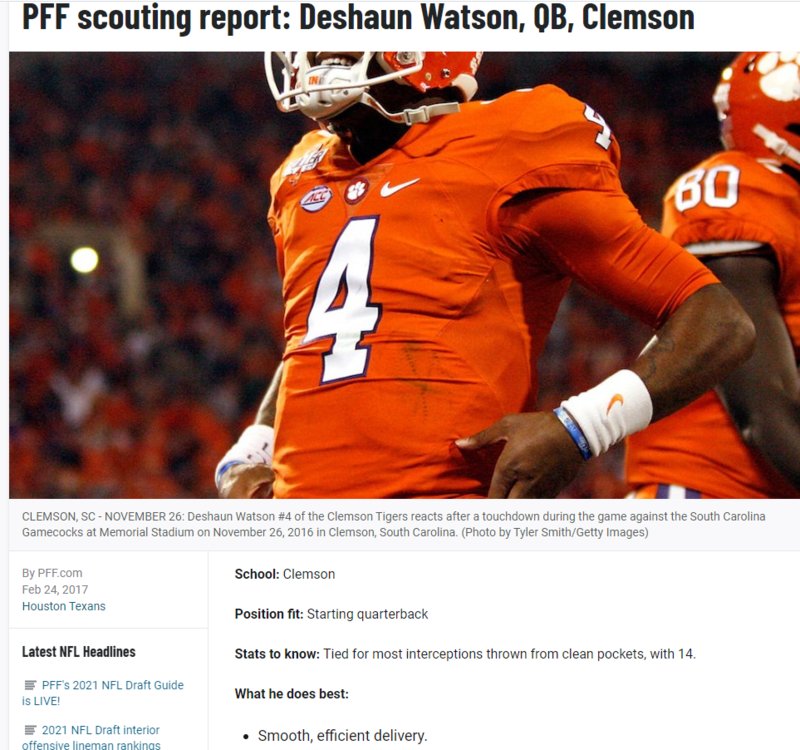
Task: Click the white paw print on the helmet
Action: click(779, 75)
